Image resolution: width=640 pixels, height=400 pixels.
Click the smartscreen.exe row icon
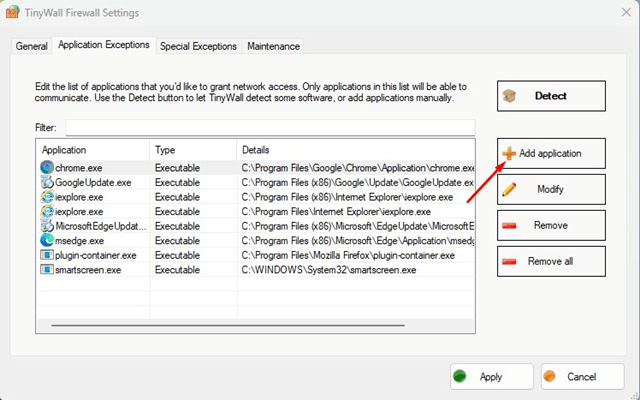47,269
